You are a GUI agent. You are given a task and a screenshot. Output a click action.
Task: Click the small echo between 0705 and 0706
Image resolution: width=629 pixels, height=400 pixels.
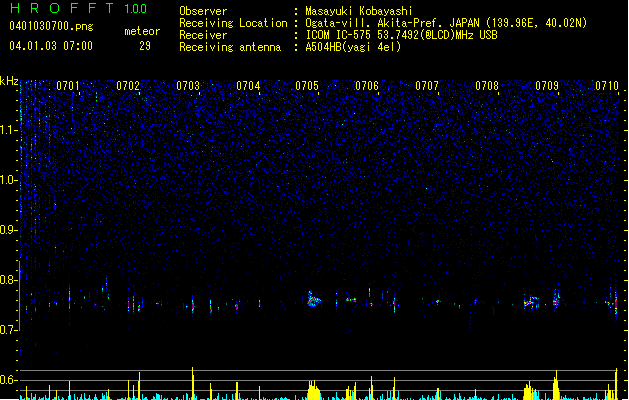[x=351, y=299]
